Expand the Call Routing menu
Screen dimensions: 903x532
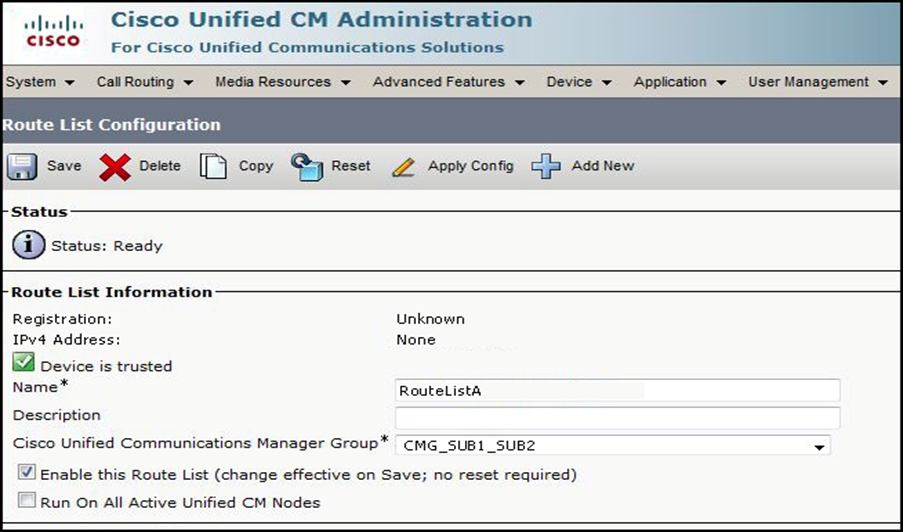[x=145, y=82]
